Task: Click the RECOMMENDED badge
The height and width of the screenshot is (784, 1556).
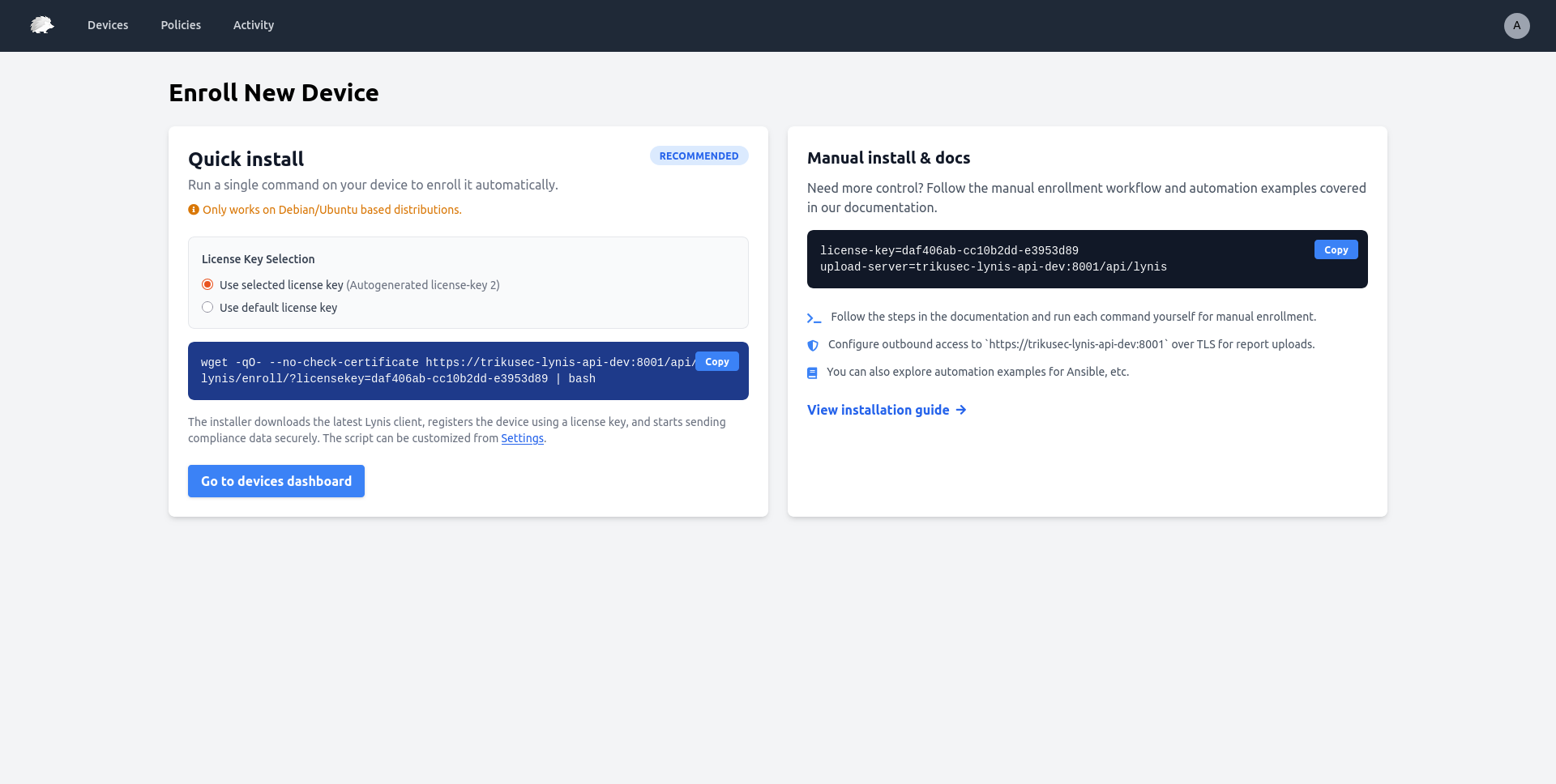Action: click(699, 156)
